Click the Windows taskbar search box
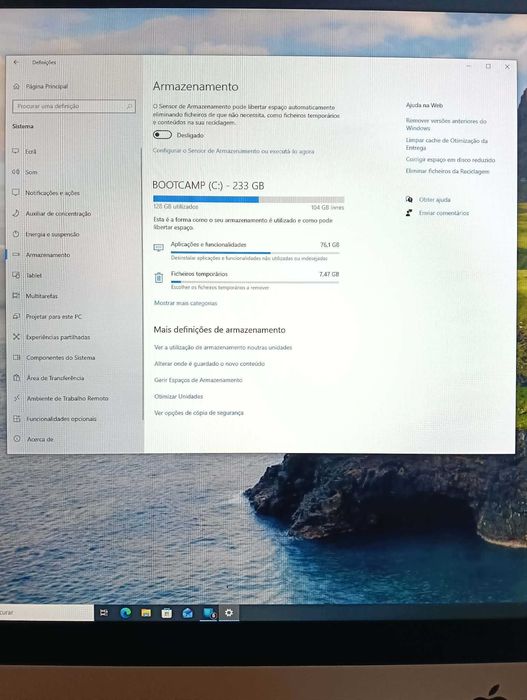 pyautogui.click(x=46, y=612)
